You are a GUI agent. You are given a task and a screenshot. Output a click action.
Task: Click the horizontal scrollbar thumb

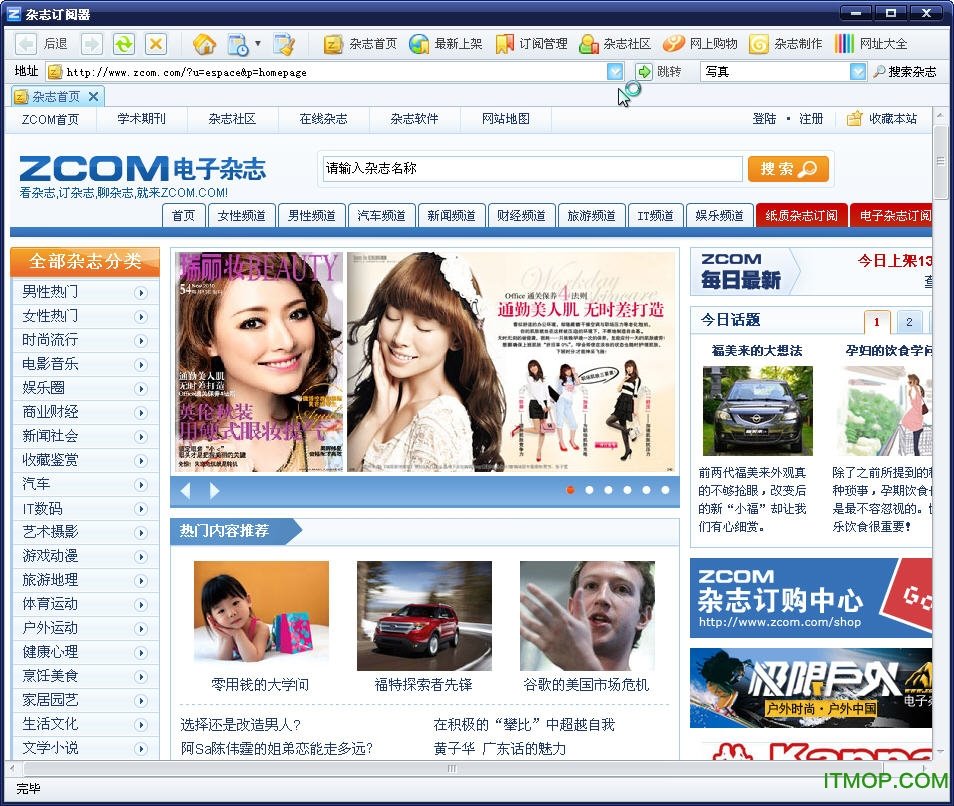click(451, 769)
